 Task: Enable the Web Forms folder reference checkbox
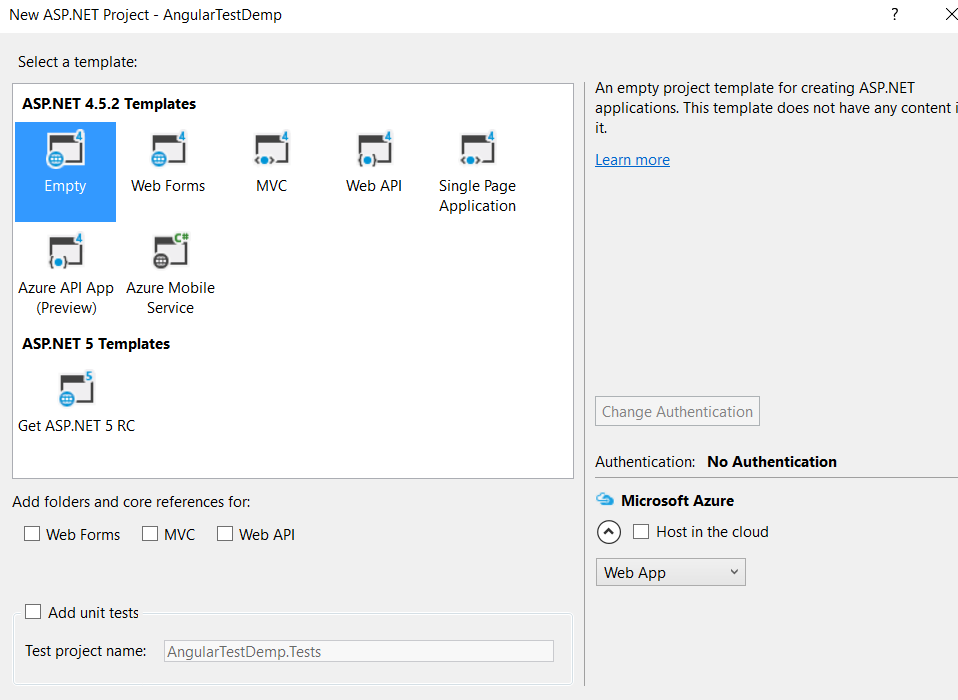32,534
